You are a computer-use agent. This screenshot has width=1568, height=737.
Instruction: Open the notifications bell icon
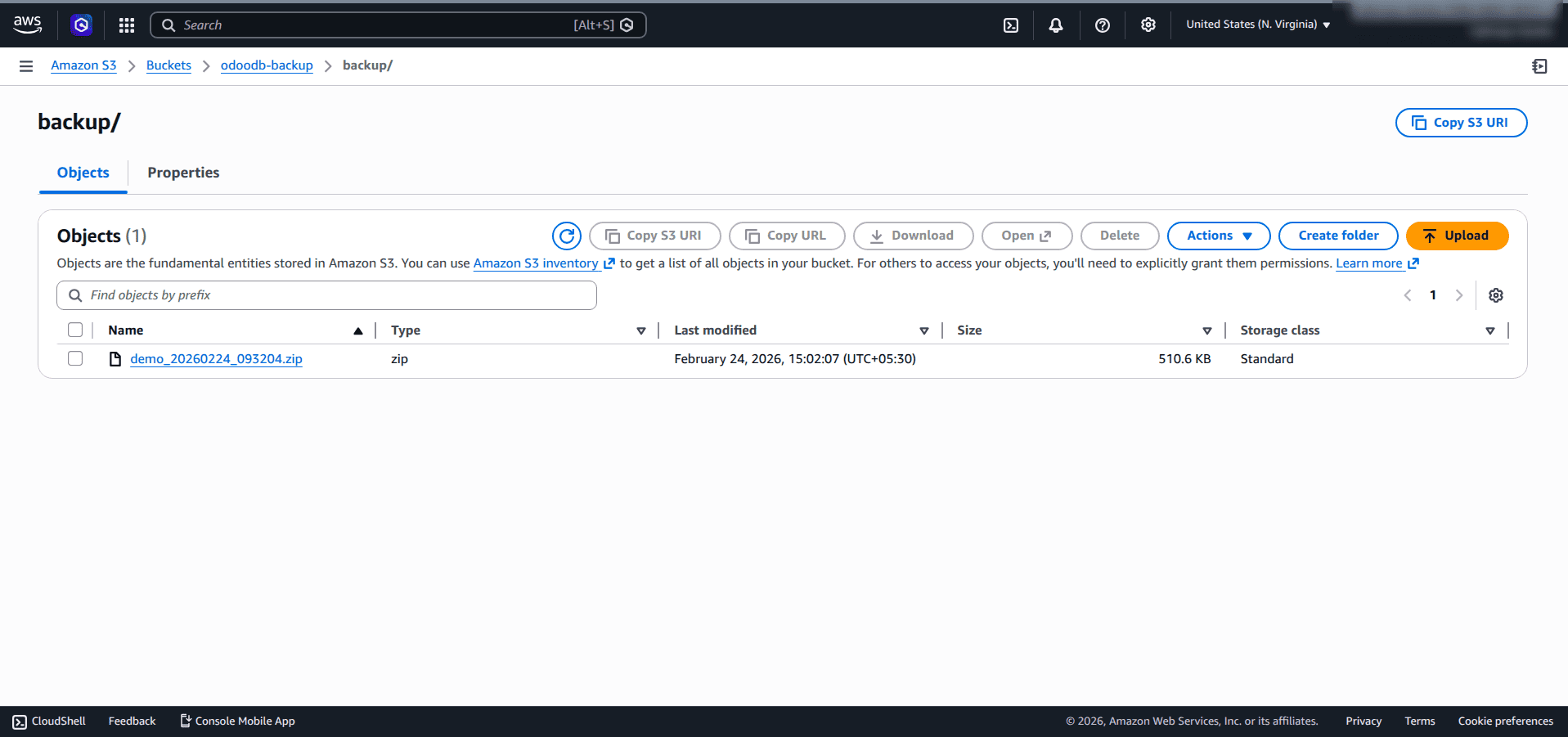(x=1056, y=25)
